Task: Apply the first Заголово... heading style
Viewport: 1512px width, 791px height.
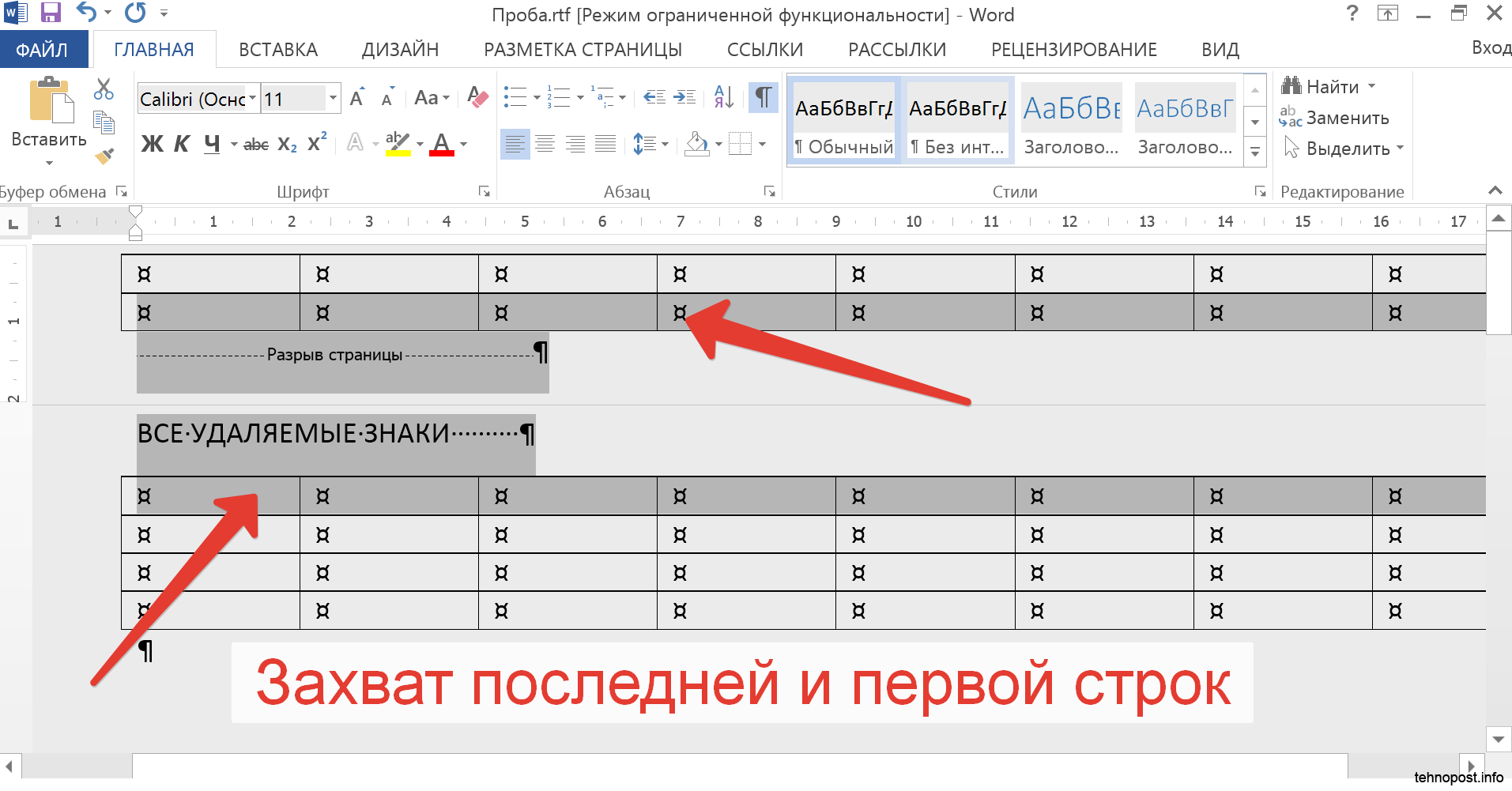Action: pos(1072,120)
